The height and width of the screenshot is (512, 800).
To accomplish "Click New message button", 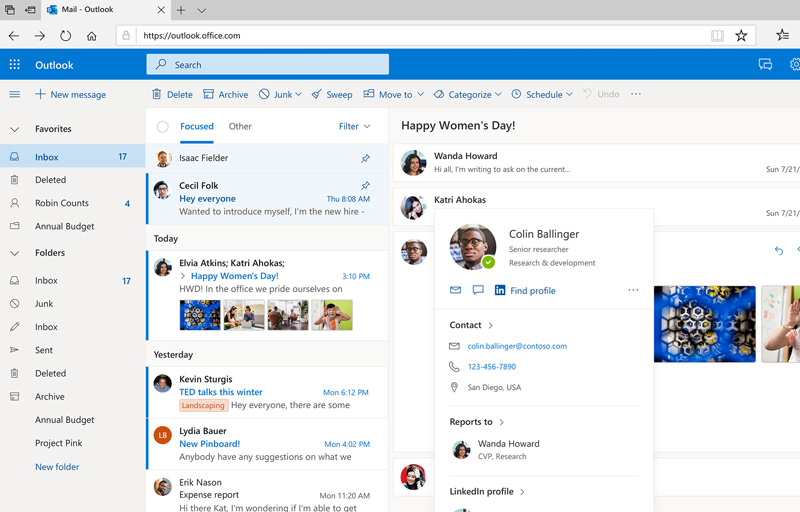I will 70,94.
